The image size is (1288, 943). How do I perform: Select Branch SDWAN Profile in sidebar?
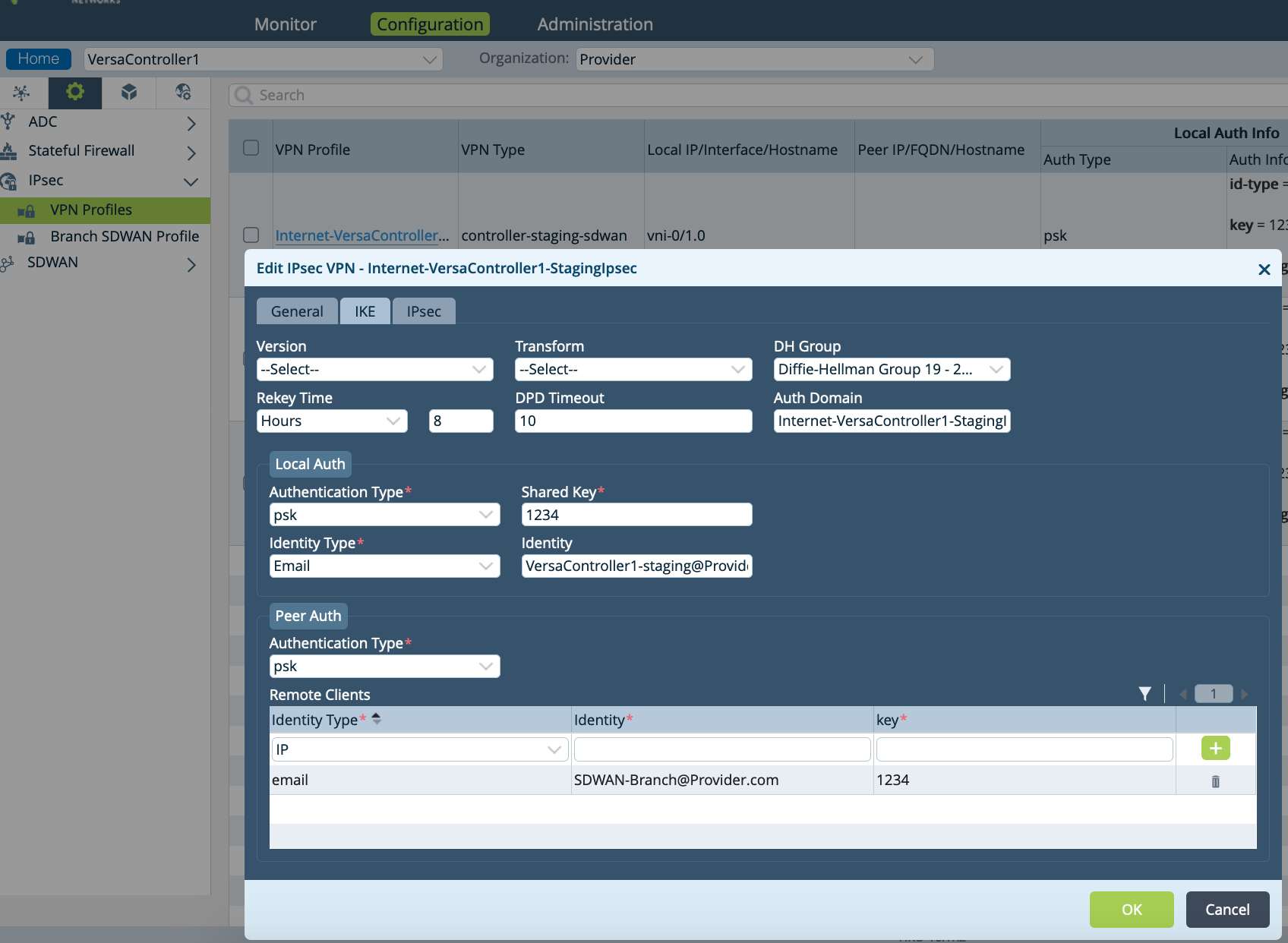pyautogui.click(x=105, y=237)
